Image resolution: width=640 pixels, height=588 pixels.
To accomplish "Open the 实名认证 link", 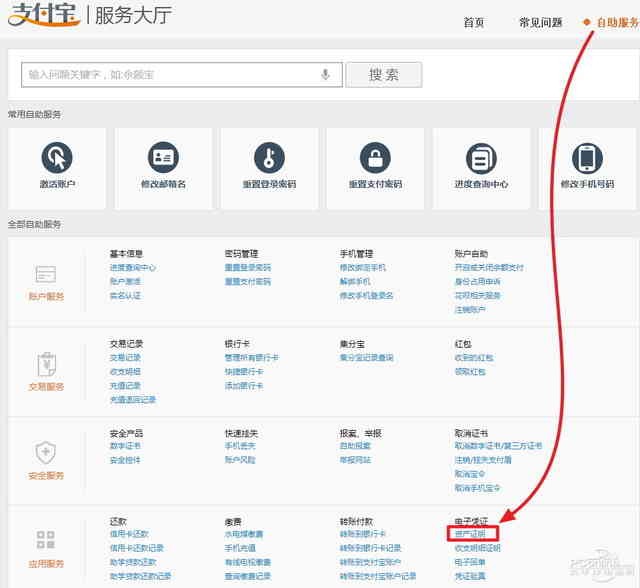I will click(125, 295).
